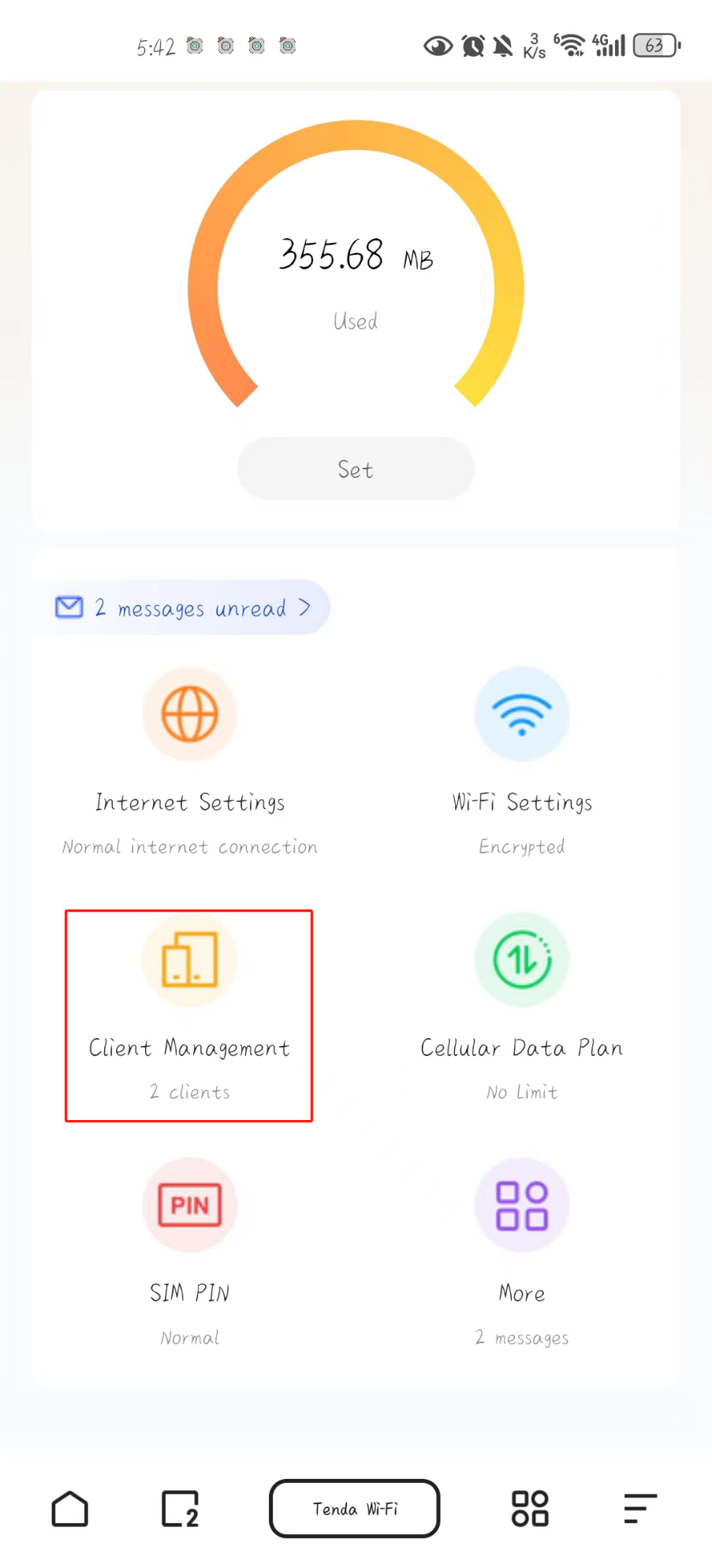The height and width of the screenshot is (1568, 712).
Task: Expand unread messages via chevron arrow
Action: [x=304, y=607]
